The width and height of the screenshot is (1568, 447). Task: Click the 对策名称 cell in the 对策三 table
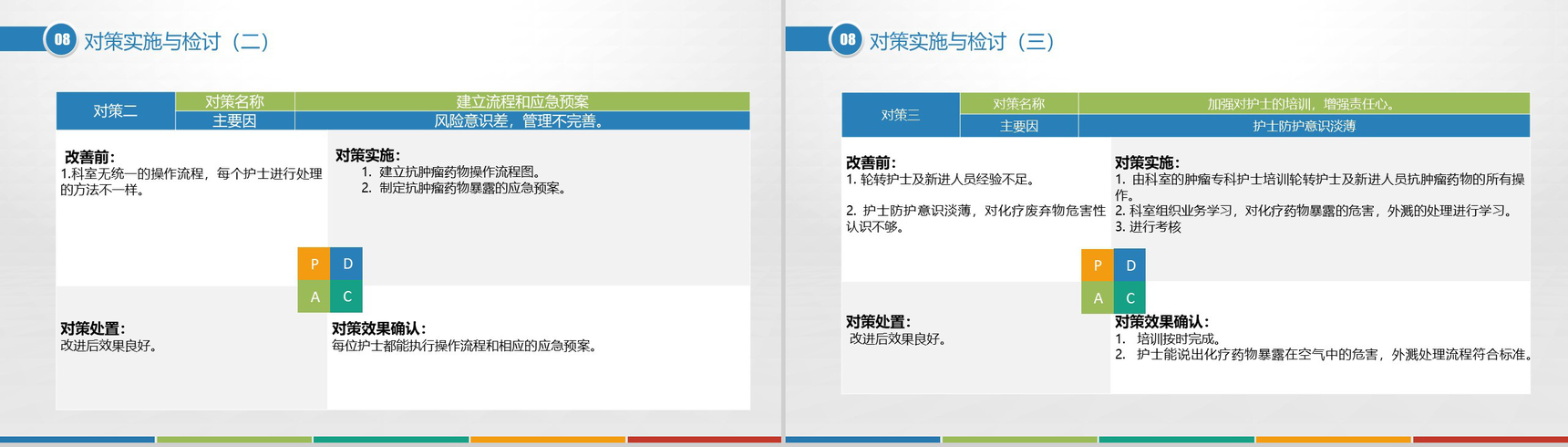[1019, 103]
